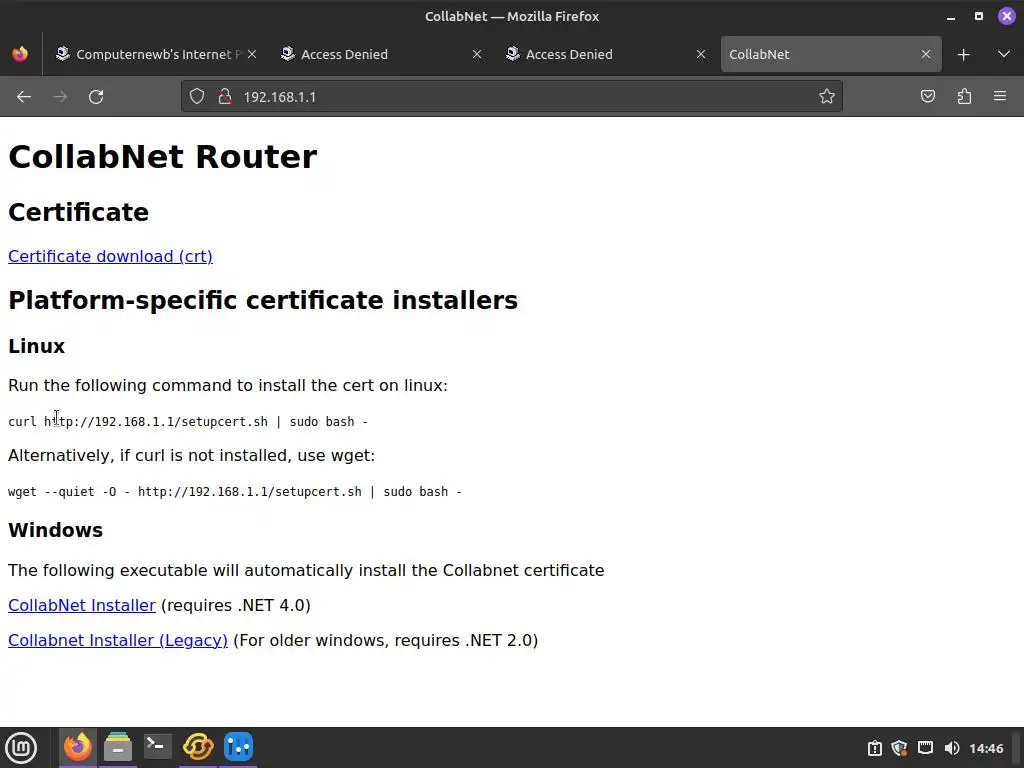Open the Extensions puzzle-piece menu
This screenshot has width=1024, height=768.
click(x=964, y=97)
